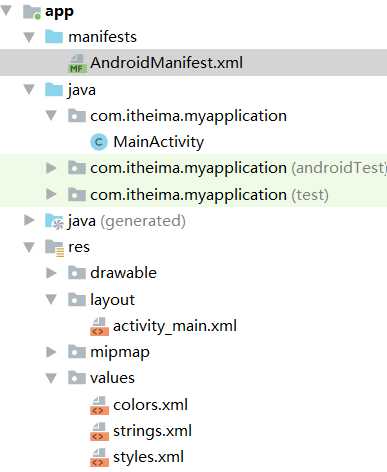Expand the (test) package arrow
Screen dimensions: 387x472
click(51, 194)
